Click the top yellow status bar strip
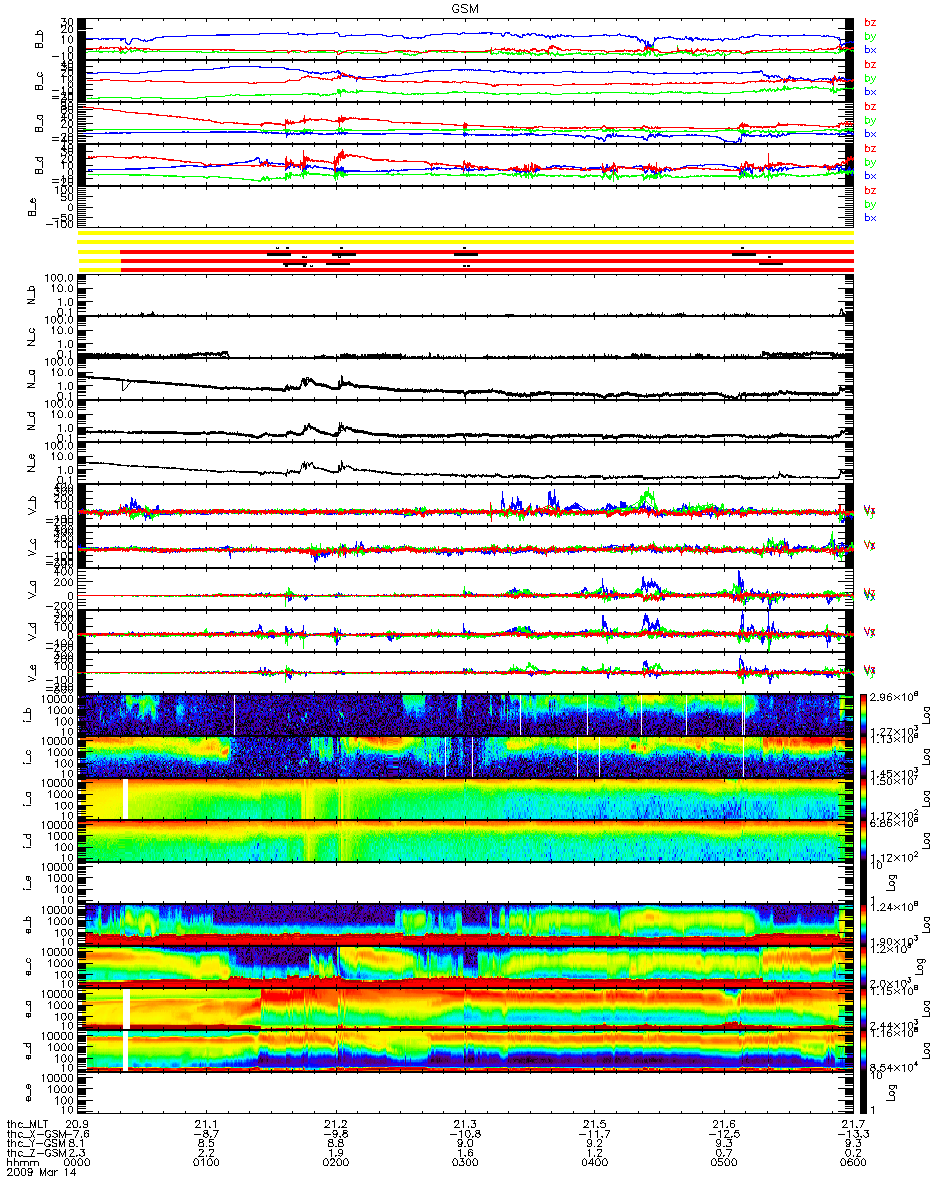 [x=466, y=233]
